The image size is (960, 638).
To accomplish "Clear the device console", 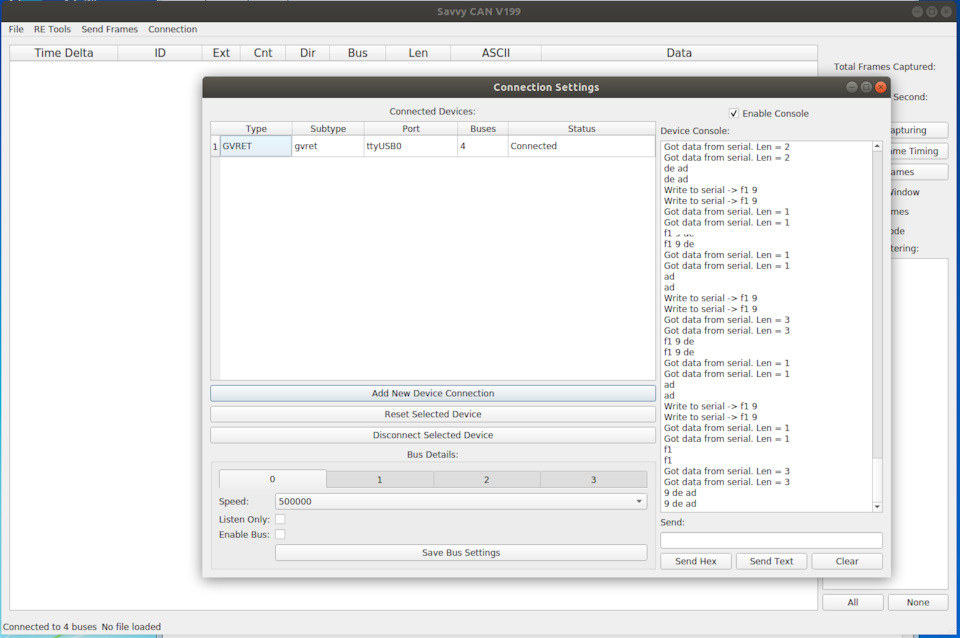I will [x=847, y=561].
